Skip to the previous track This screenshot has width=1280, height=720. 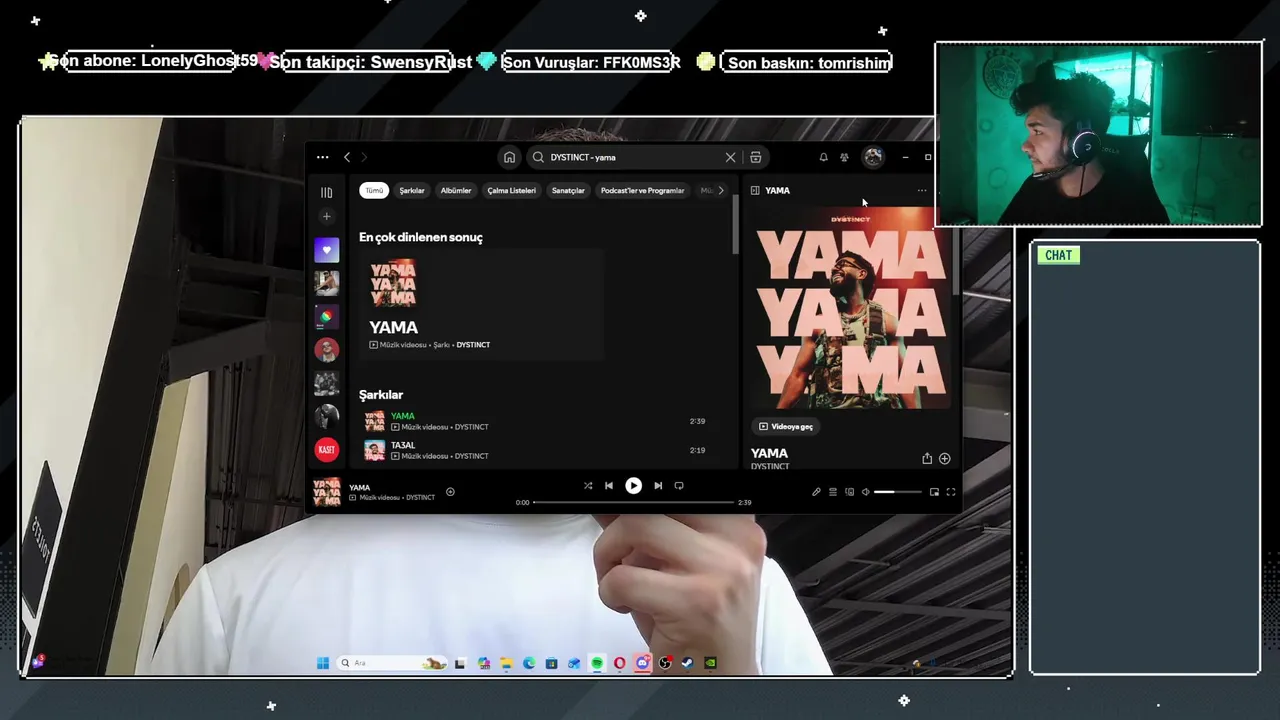click(609, 486)
